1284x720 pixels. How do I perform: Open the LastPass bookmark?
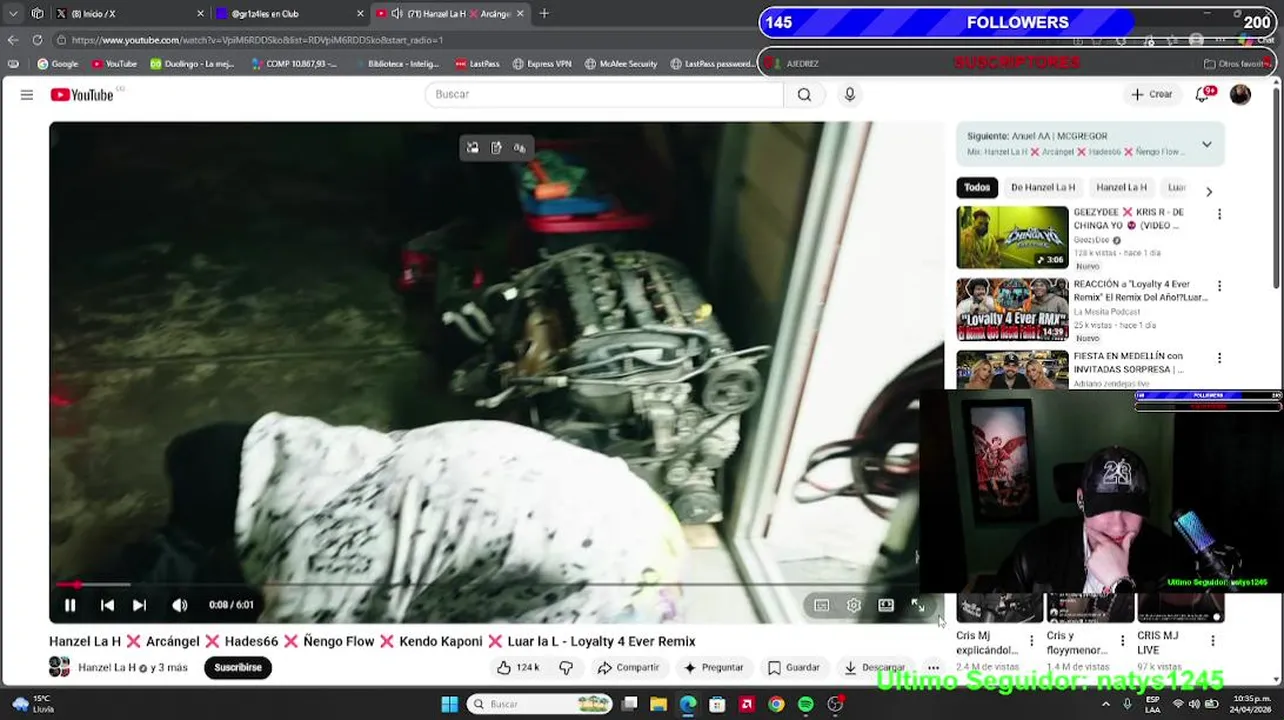[477, 64]
